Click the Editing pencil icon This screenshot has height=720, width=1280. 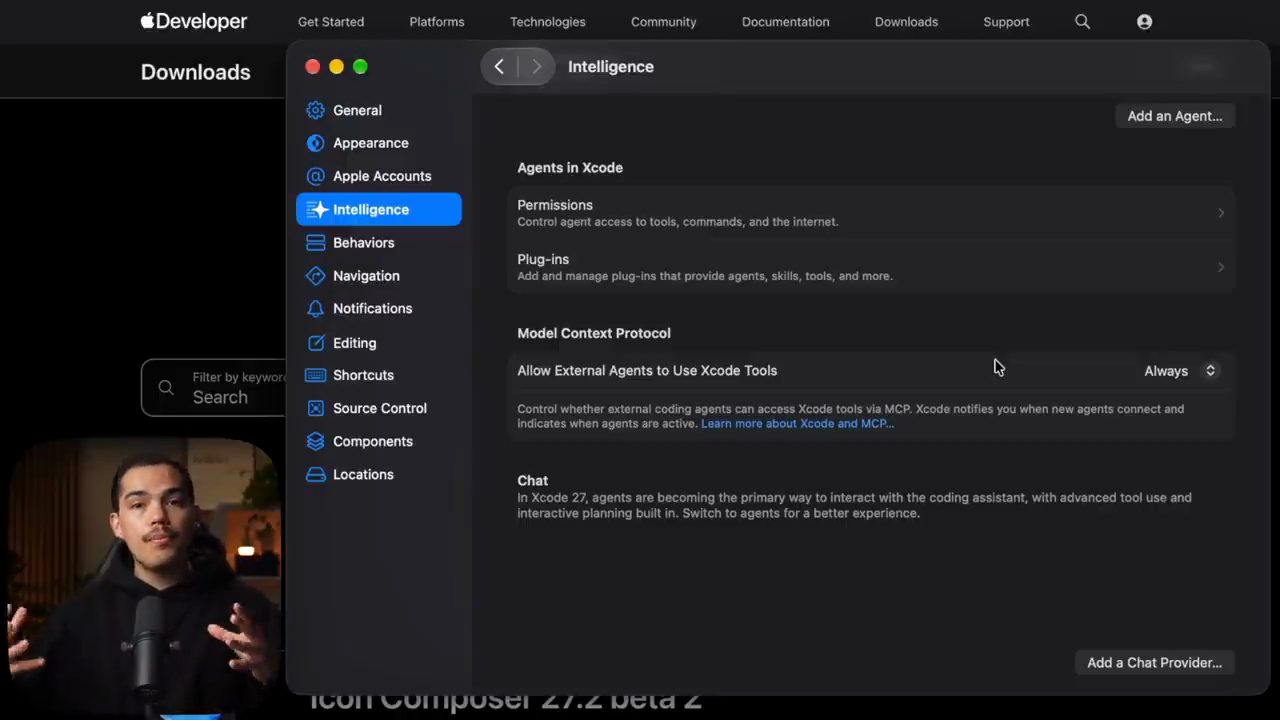point(316,342)
